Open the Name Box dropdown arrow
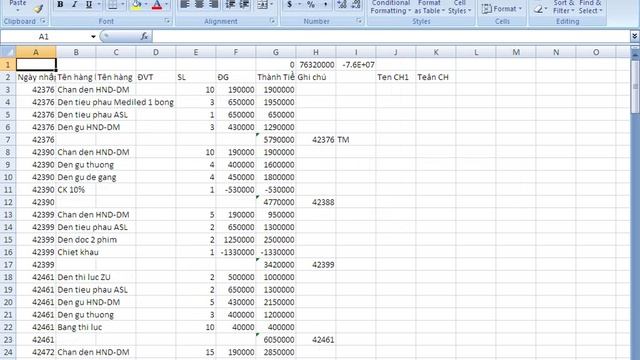This screenshot has width=640, height=360. (93, 37)
